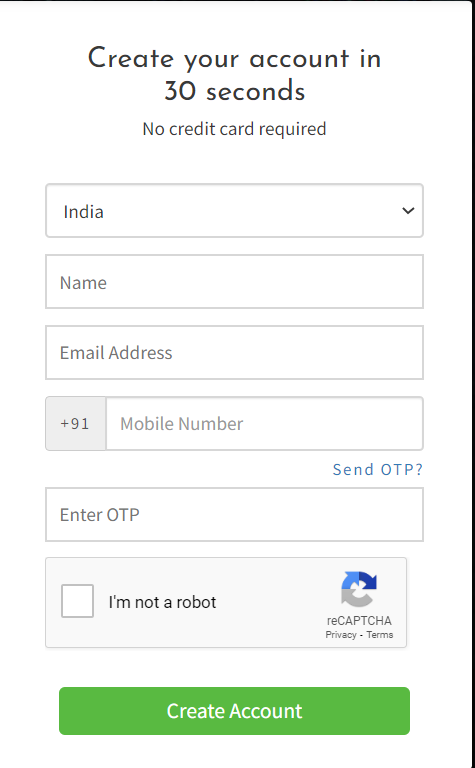The height and width of the screenshot is (768, 475).
Task: Click the "30 seconds" heading line
Action: (x=235, y=91)
